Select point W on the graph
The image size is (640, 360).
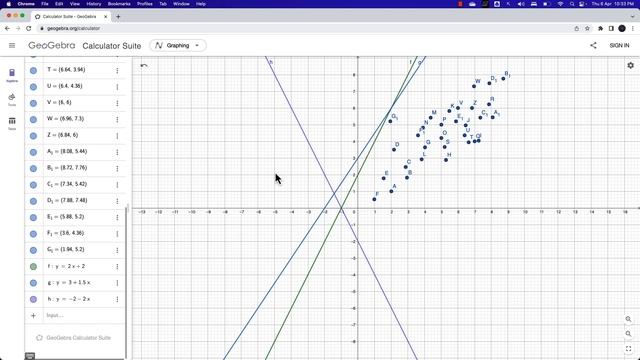click(474, 86)
